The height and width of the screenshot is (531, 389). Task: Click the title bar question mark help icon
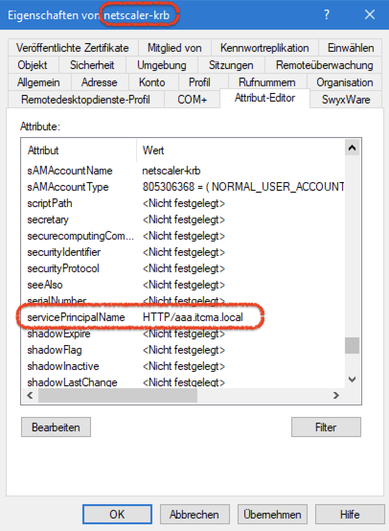[x=326, y=15]
